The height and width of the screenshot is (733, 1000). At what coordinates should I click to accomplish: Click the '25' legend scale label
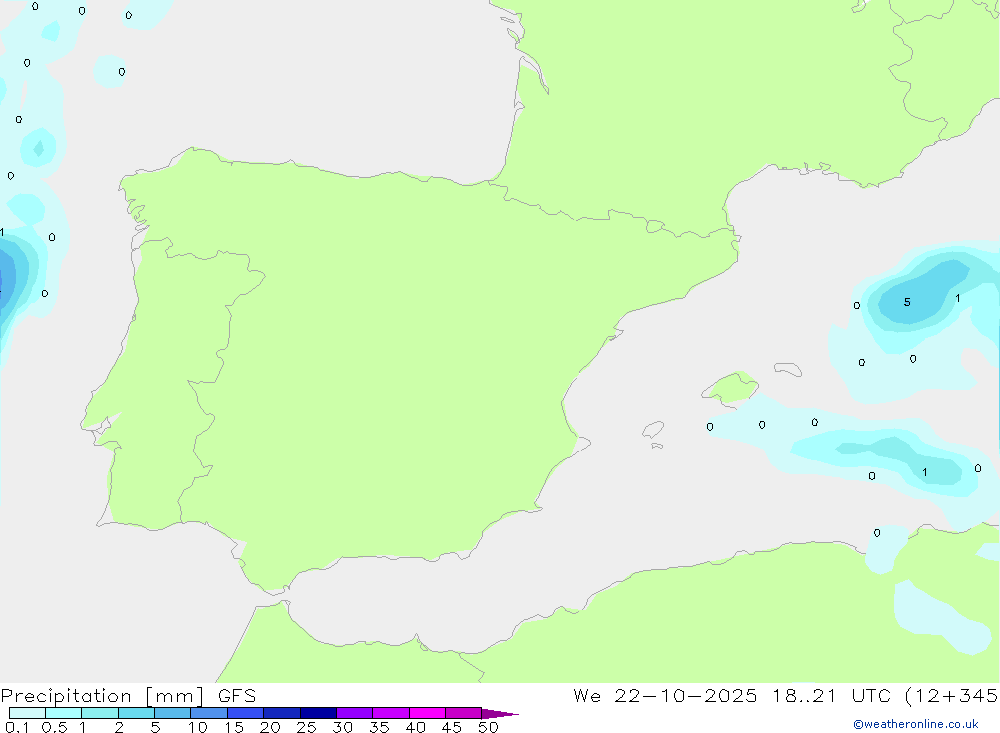click(306, 727)
